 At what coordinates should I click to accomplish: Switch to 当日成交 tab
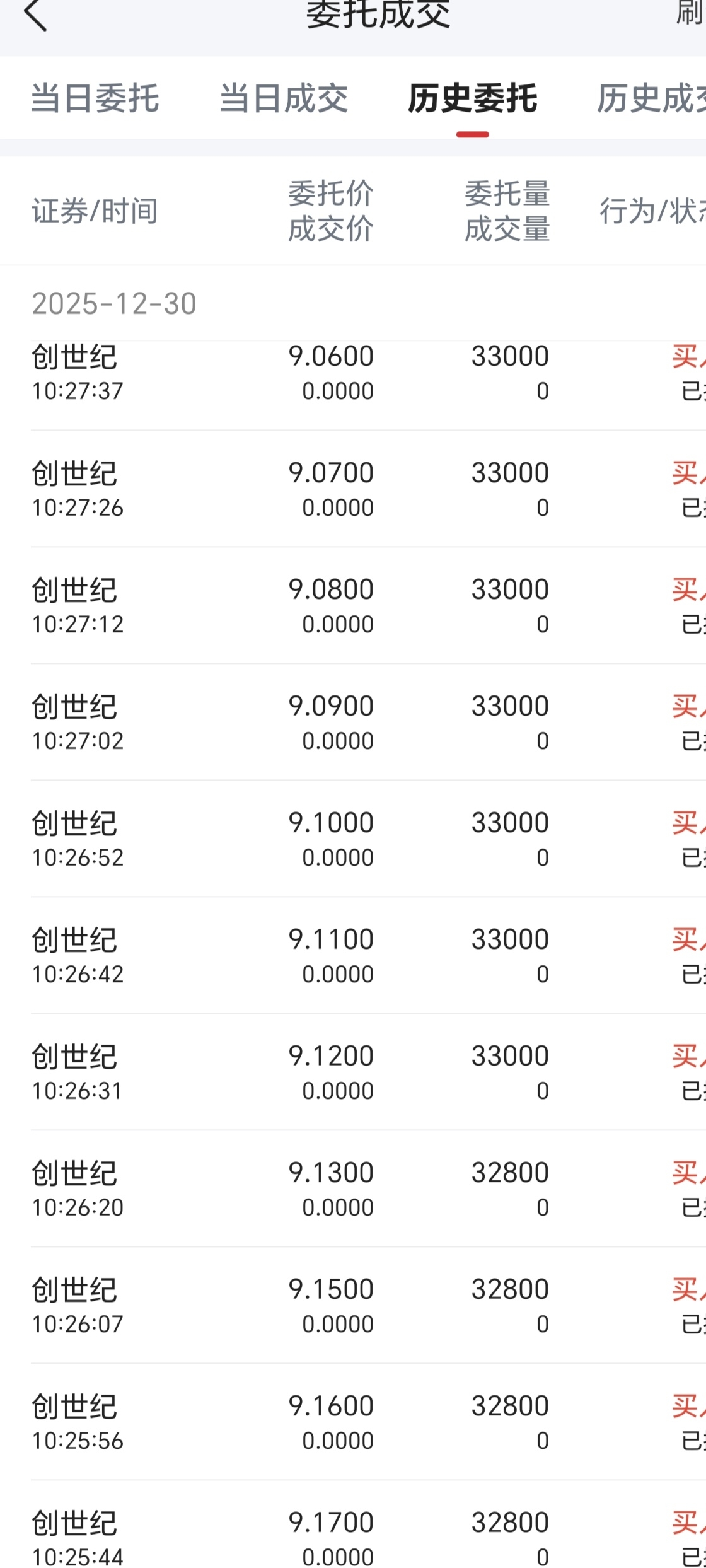click(x=283, y=99)
